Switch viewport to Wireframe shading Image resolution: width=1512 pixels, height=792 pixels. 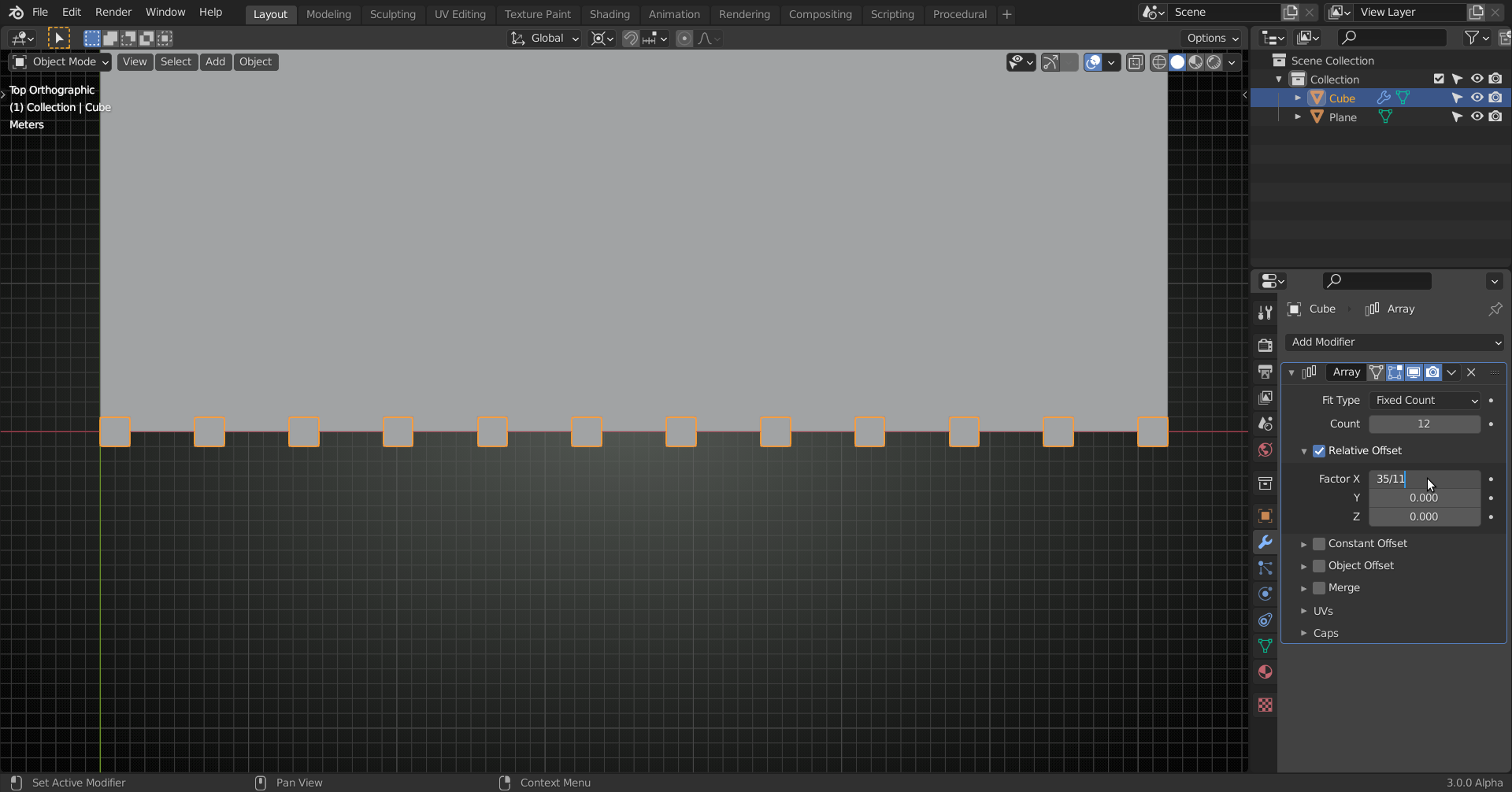[x=1160, y=62]
